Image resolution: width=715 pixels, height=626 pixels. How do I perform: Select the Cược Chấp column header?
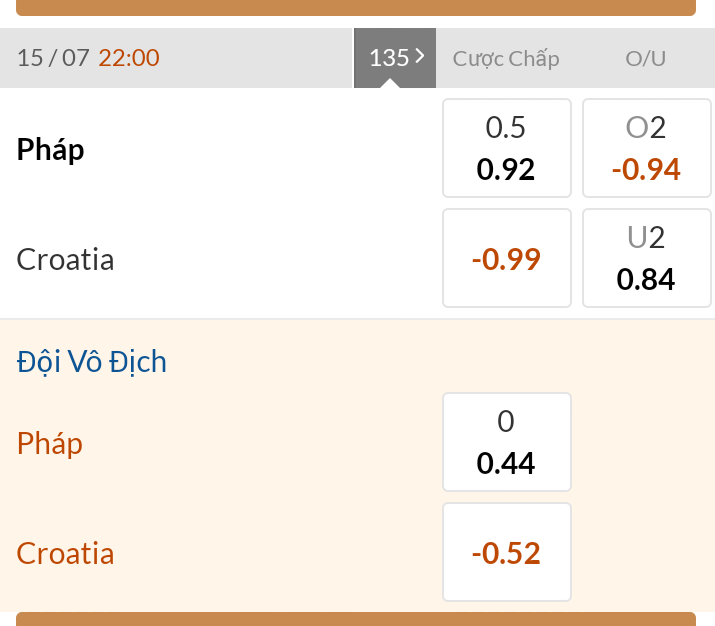point(506,58)
